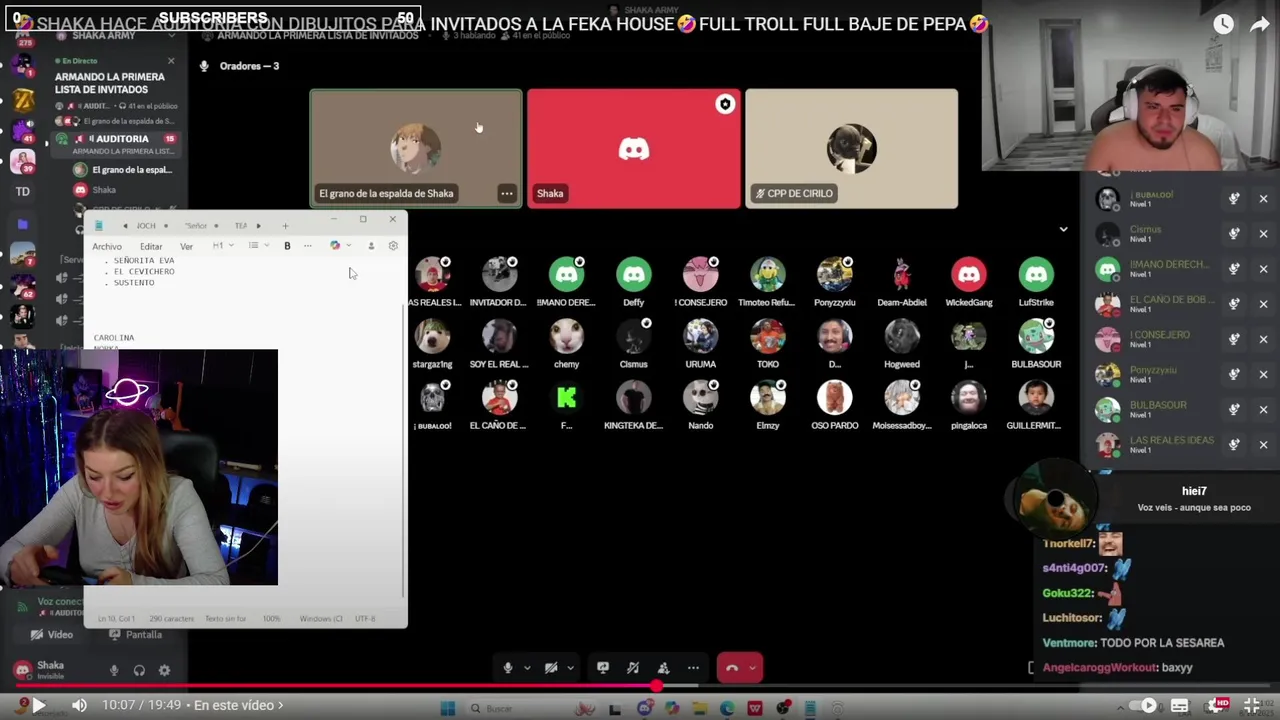Open Notepad list style dropdown

[x=259, y=246]
